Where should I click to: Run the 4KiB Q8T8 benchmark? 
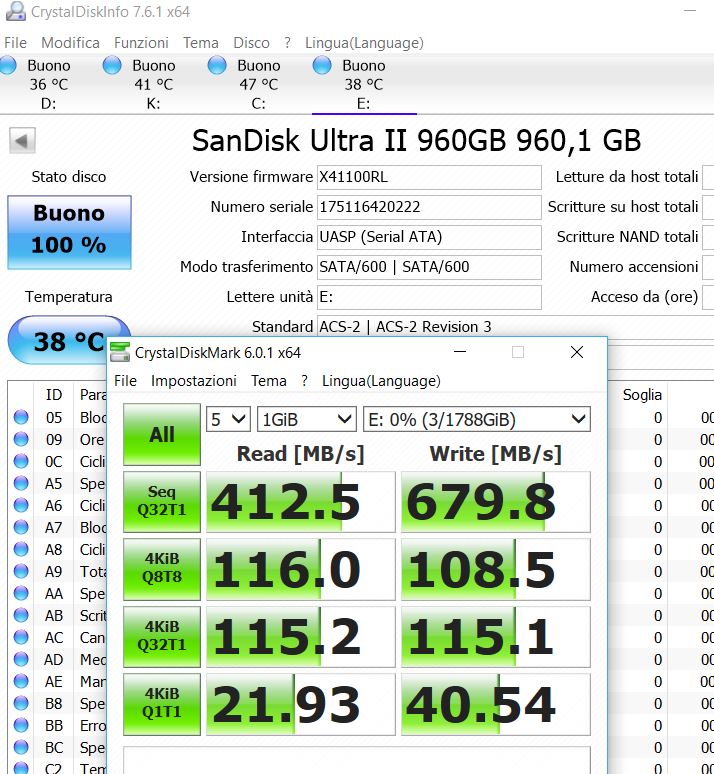(162, 569)
